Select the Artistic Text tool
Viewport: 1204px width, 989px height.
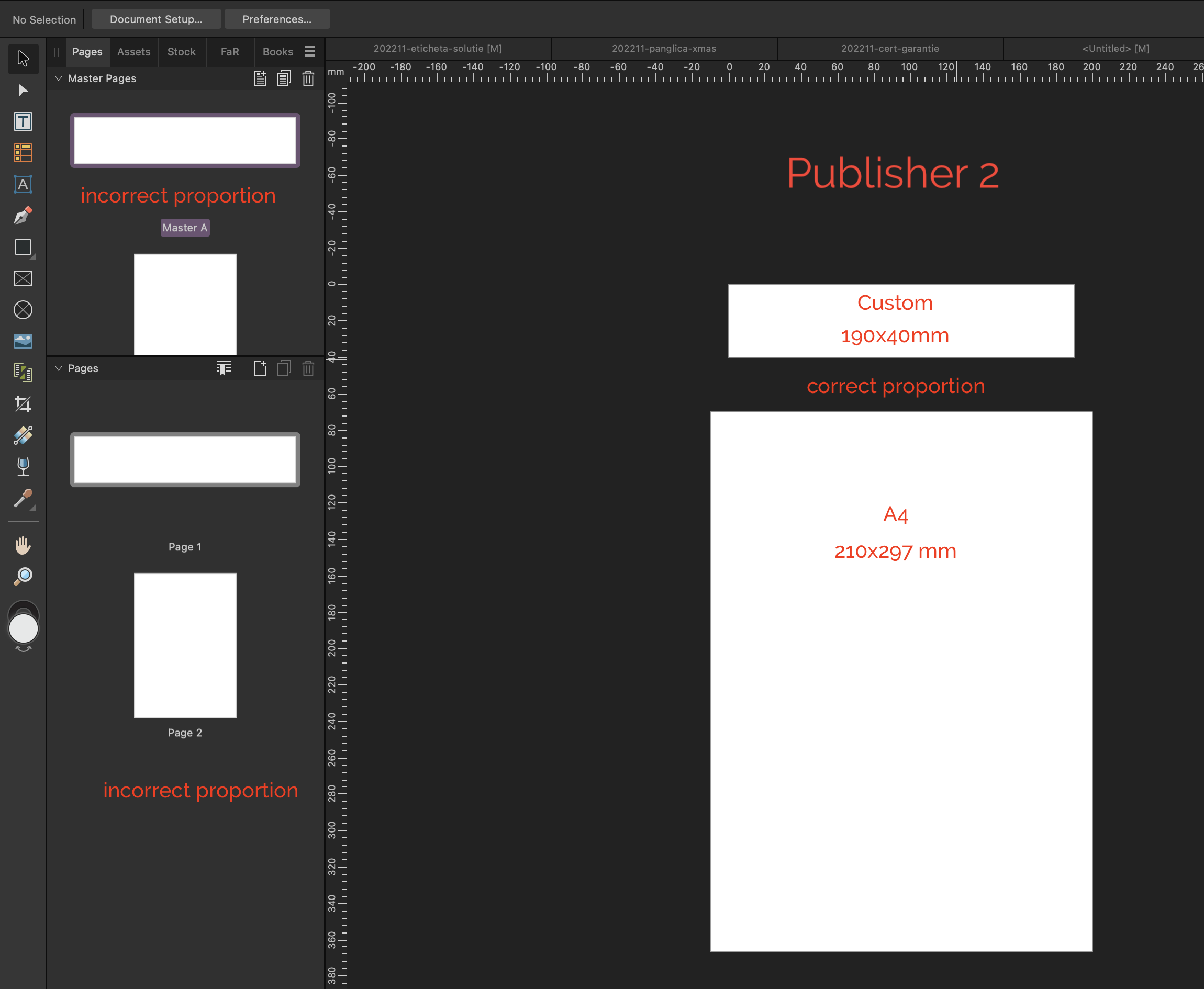tap(24, 184)
